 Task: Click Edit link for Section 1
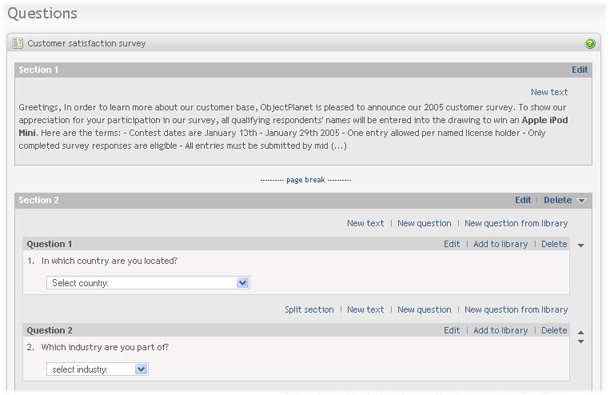tap(579, 70)
